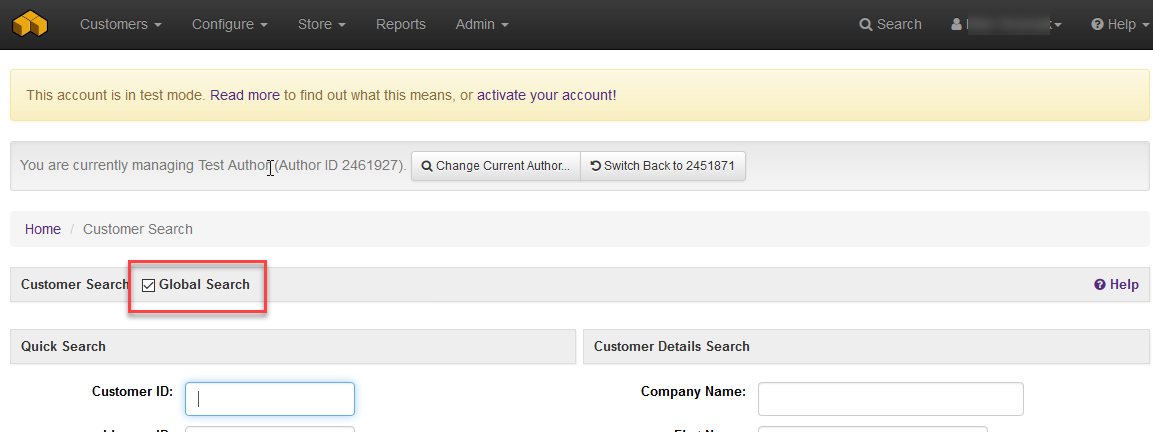The height and width of the screenshot is (432, 1153).
Task: Open Help link in Customer Search header
Action: tap(1116, 284)
